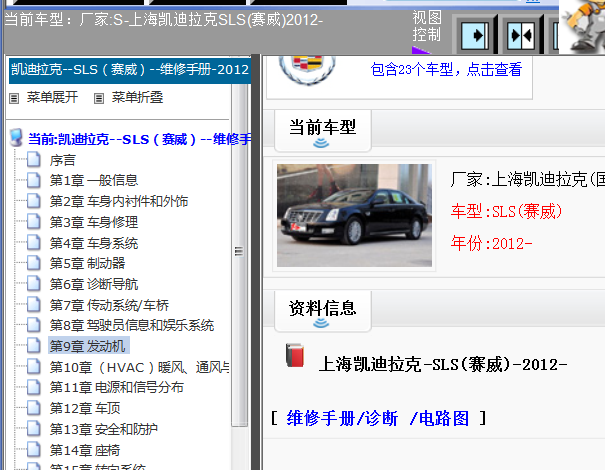The image size is (605, 470).
Task: Click the purple arrow under 视图控制
Action: click(421, 50)
